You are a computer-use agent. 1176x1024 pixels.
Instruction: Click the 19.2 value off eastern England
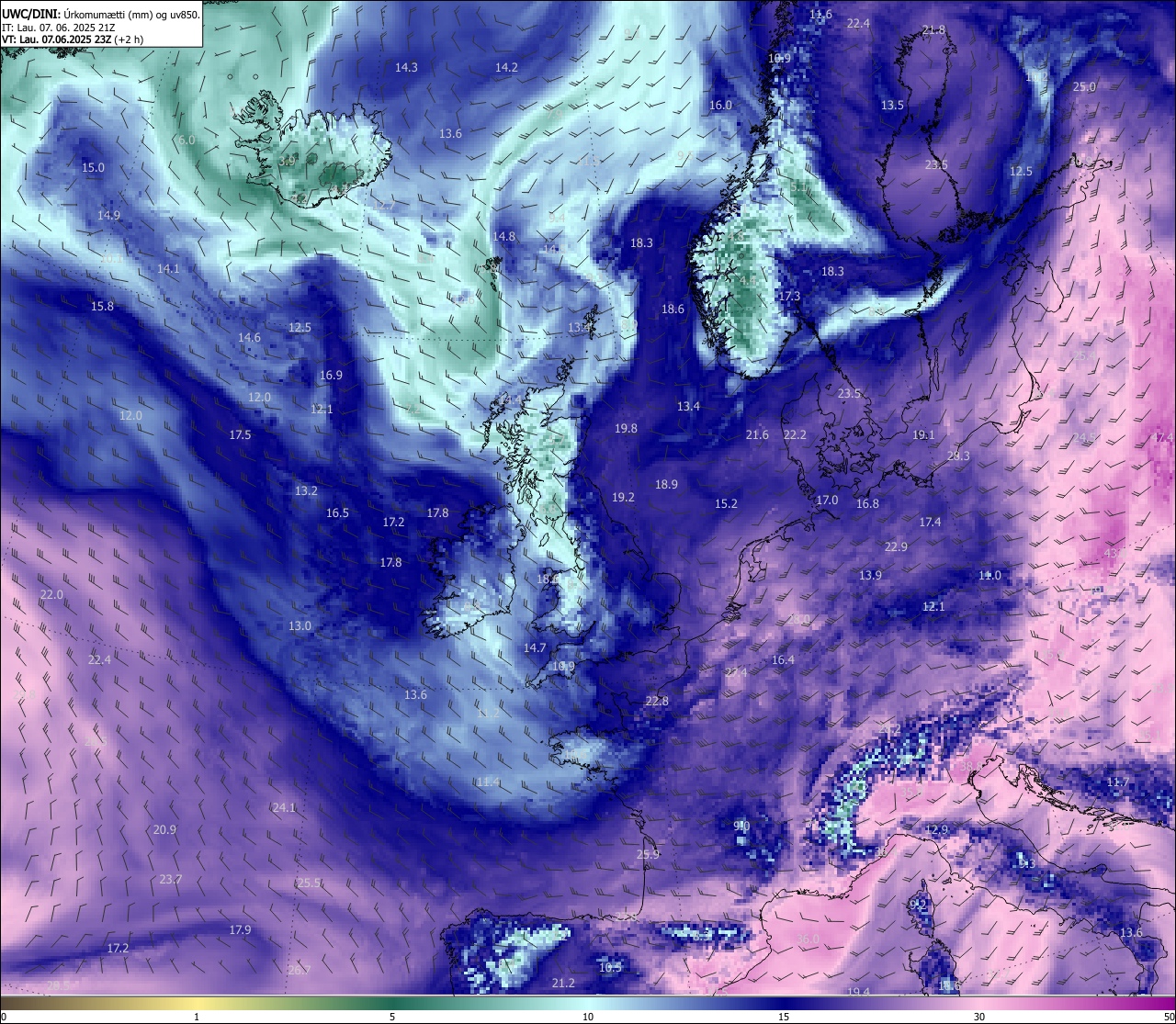click(623, 497)
